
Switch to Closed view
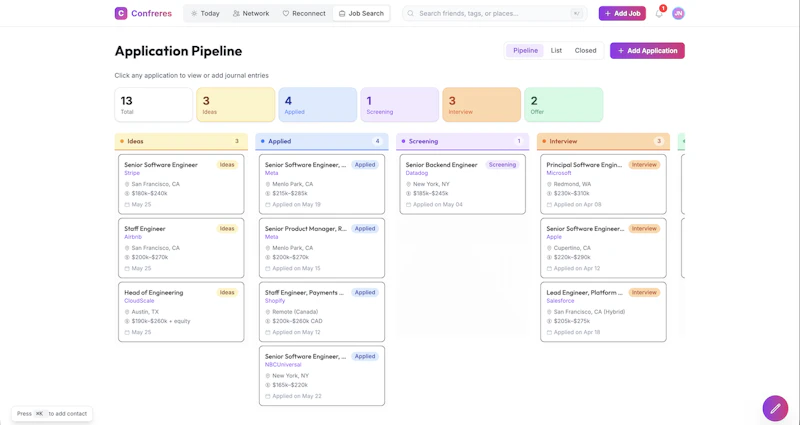pos(585,51)
